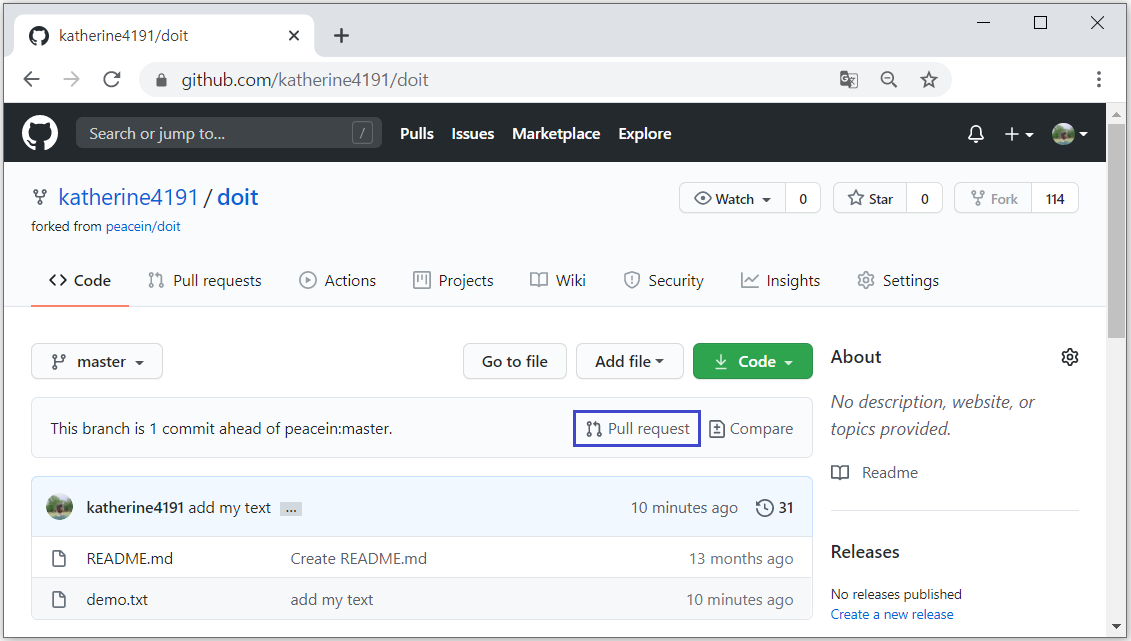Switch to the Security tab
This screenshot has height=641, width=1131.
(x=664, y=280)
